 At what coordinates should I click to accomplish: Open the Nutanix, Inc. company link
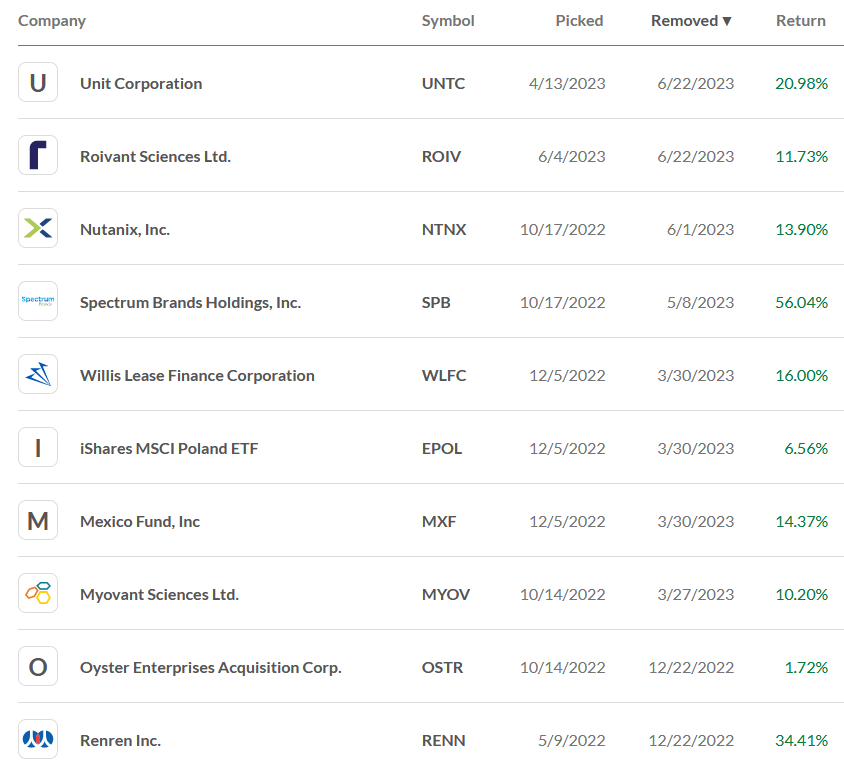point(125,229)
